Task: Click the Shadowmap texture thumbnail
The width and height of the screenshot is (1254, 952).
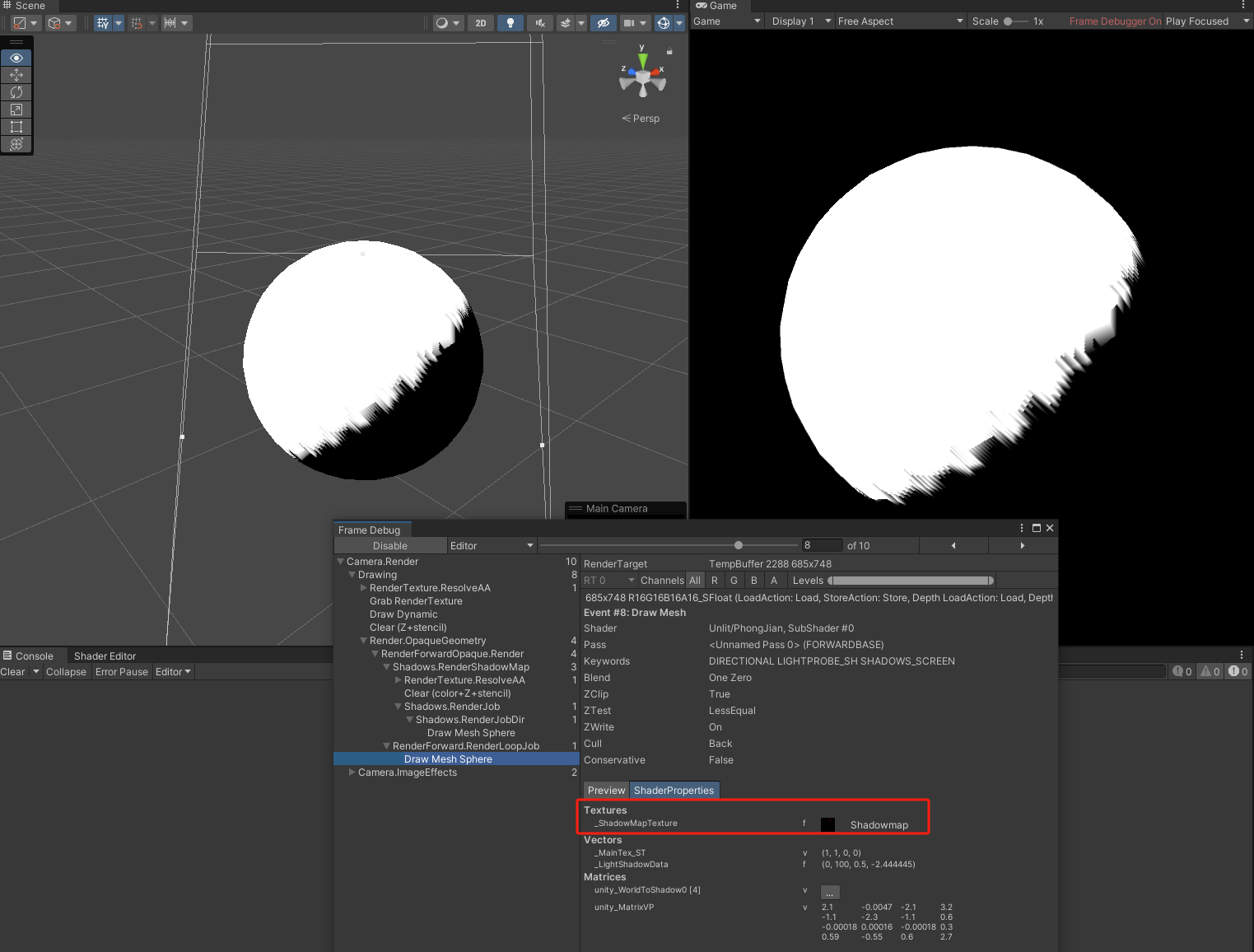Action: tap(827, 824)
